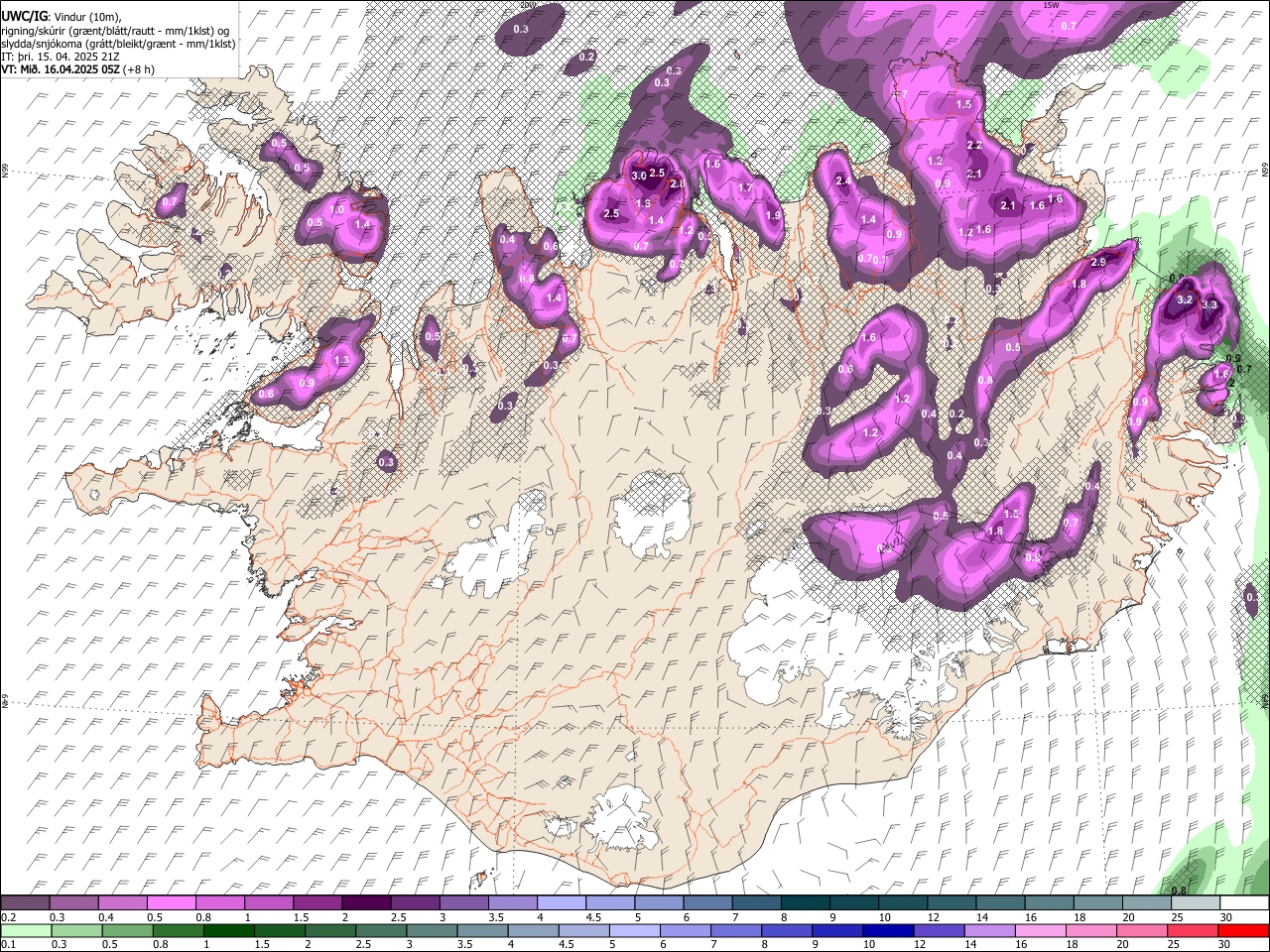Click the 2.4 snowfall value on the map
This screenshot has width=1270, height=952.
pyautogui.click(x=843, y=181)
